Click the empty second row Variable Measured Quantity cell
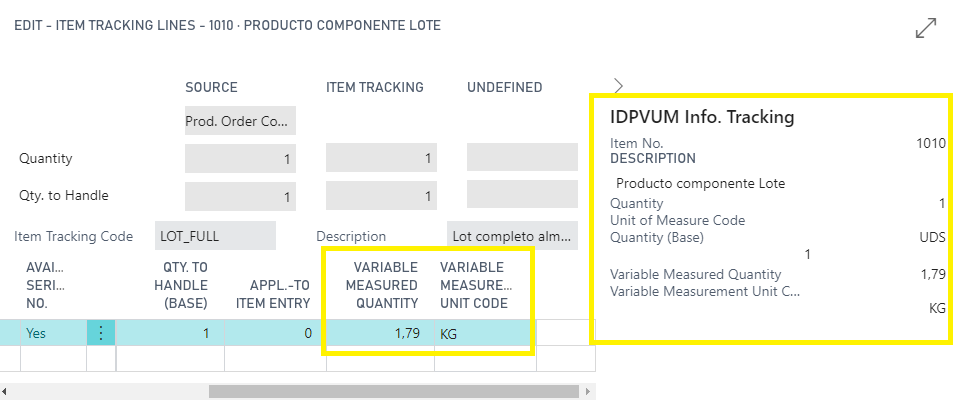The height and width of the screenshot is (416, 954). click(x=380, y=358)
